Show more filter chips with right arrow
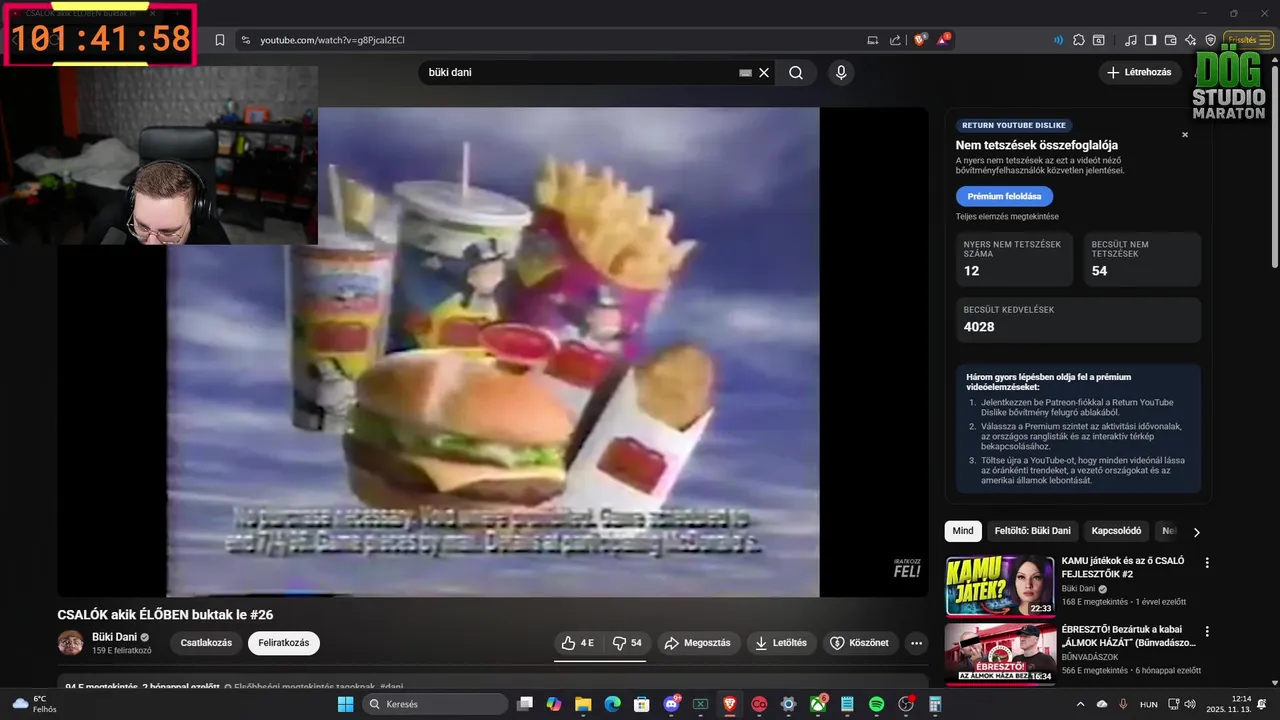Screen dimensions: 1280x720 click(x=1196, y=532)
